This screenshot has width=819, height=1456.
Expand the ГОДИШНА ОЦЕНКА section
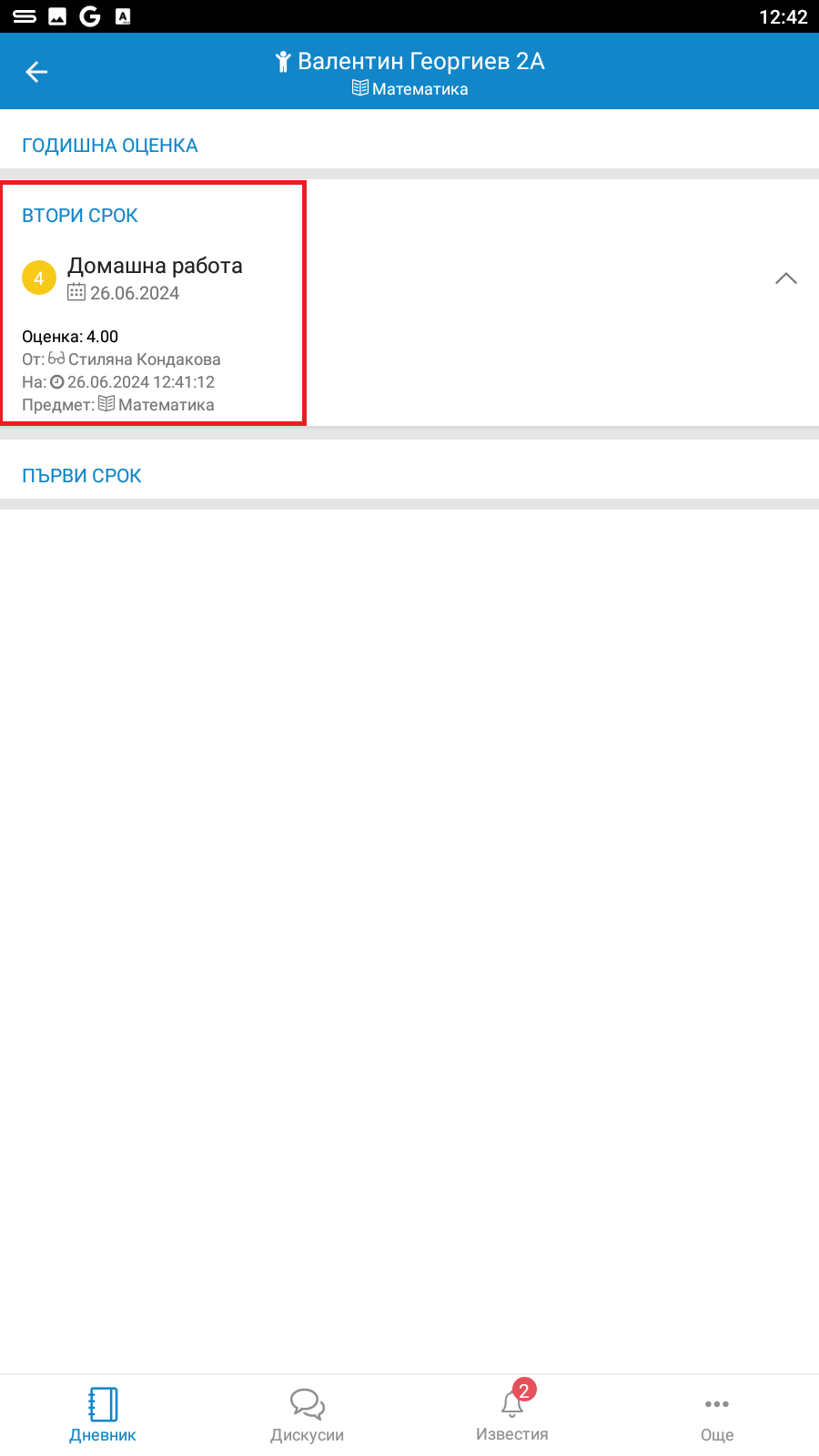pyautogui.click(x=110, y=146)
